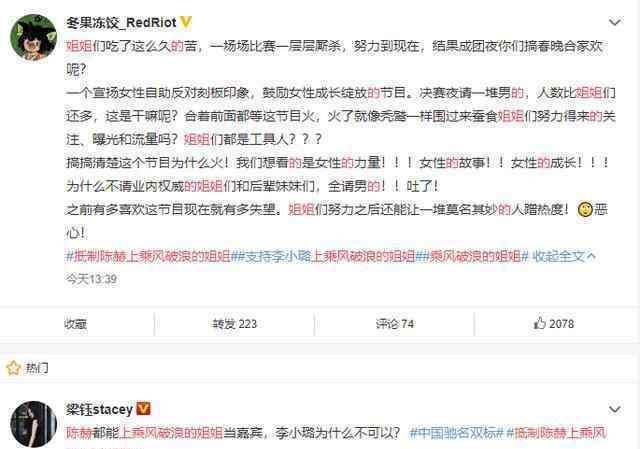Screen dimensions: 640x449
Task: Click the username 冬果冻饺_RedRiot
Action: [x=121, y=22]
